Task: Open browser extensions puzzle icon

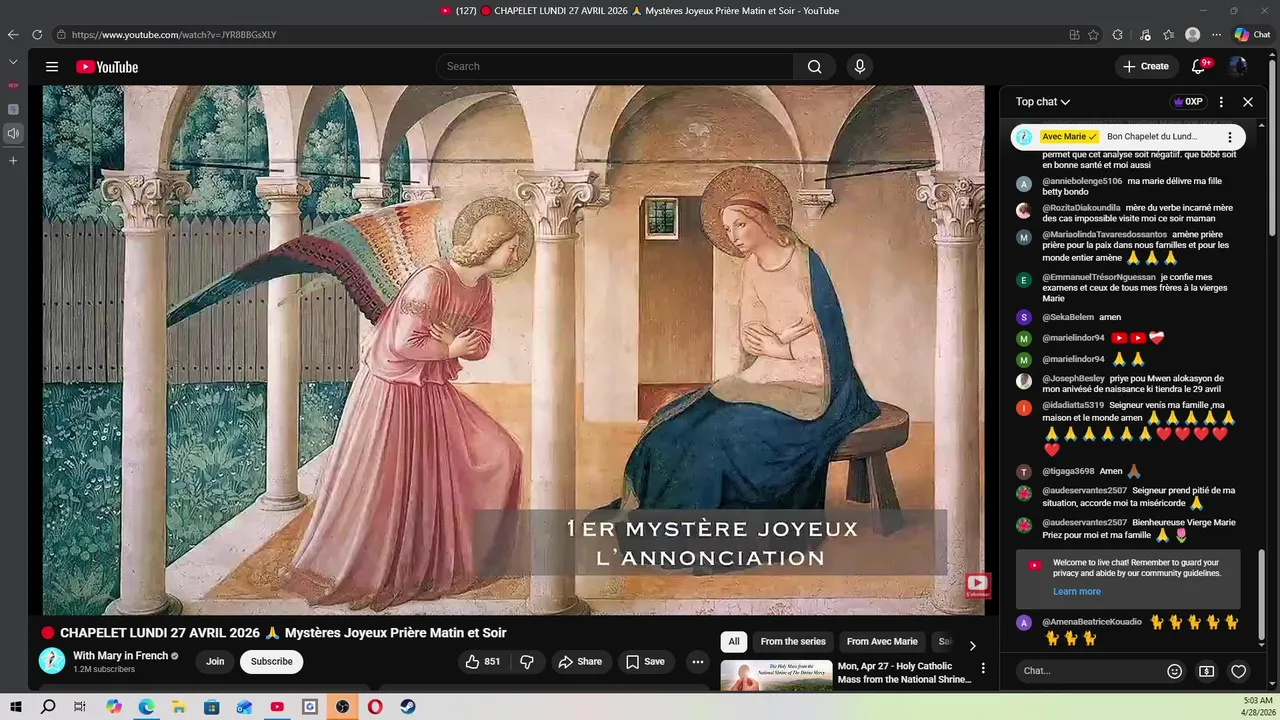Action: tap(1118, 34)
